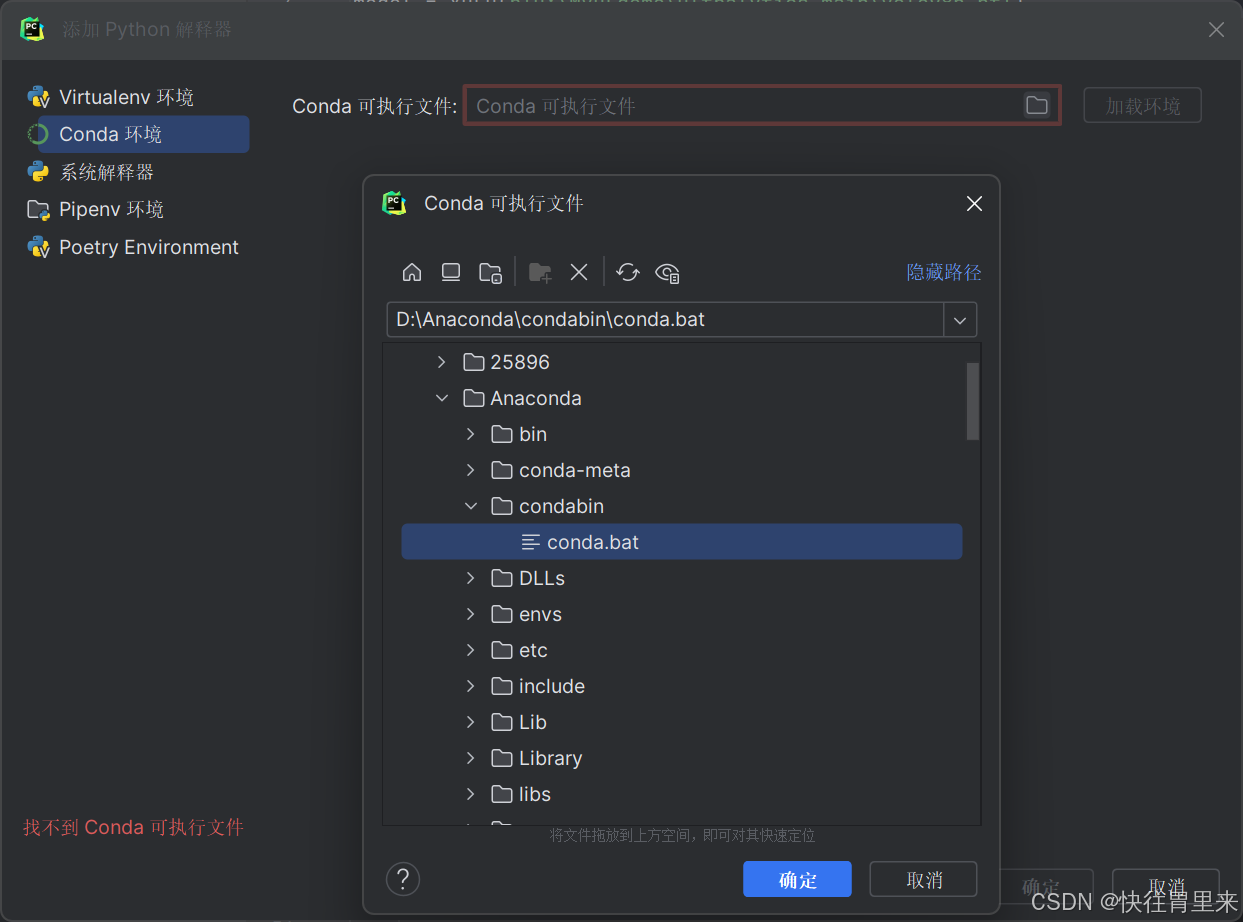Toggle show hidden files eye icon
This screenshot has height=922, width=1243.
tap(667, 272)
